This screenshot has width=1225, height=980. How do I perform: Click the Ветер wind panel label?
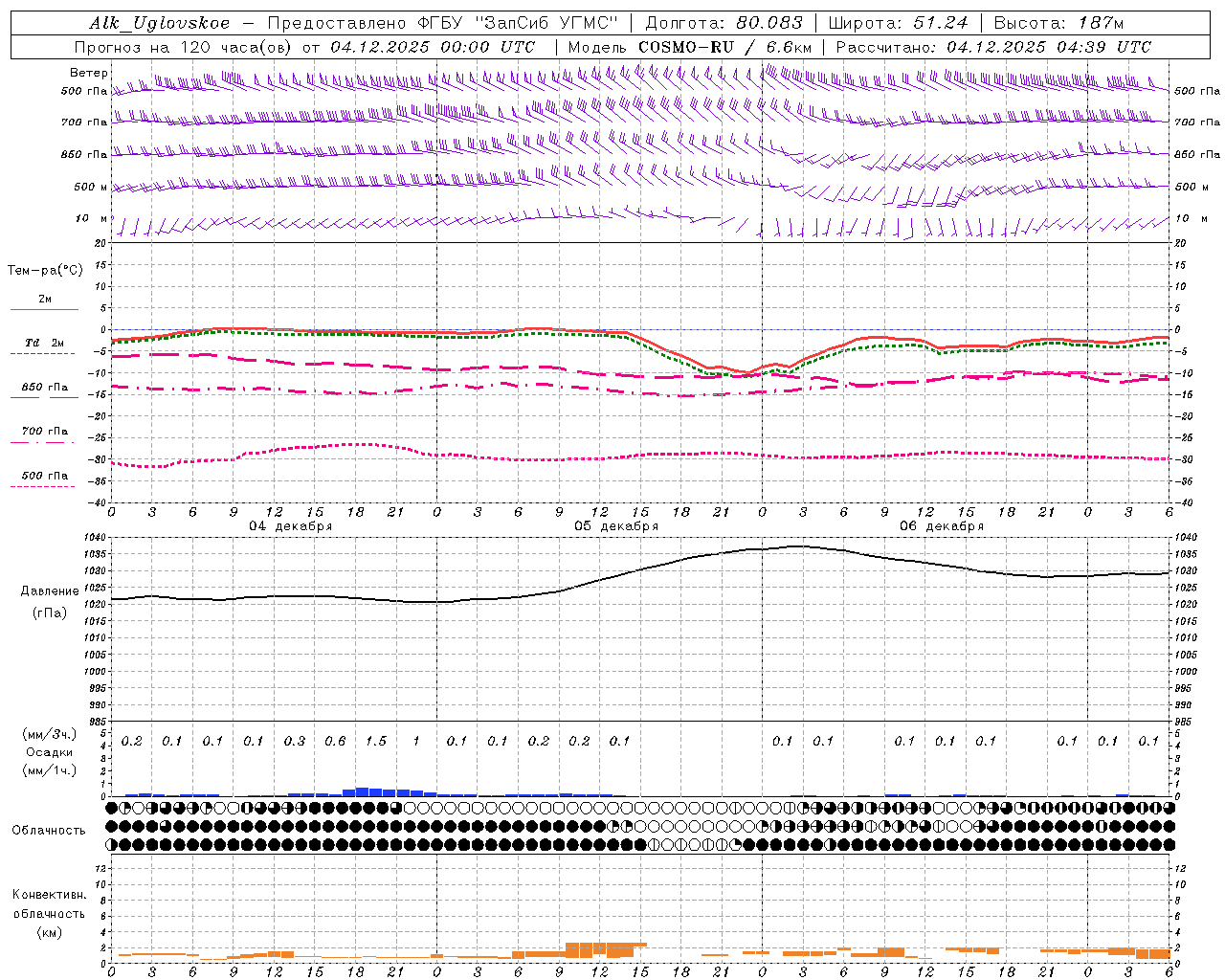coord(89,73)
